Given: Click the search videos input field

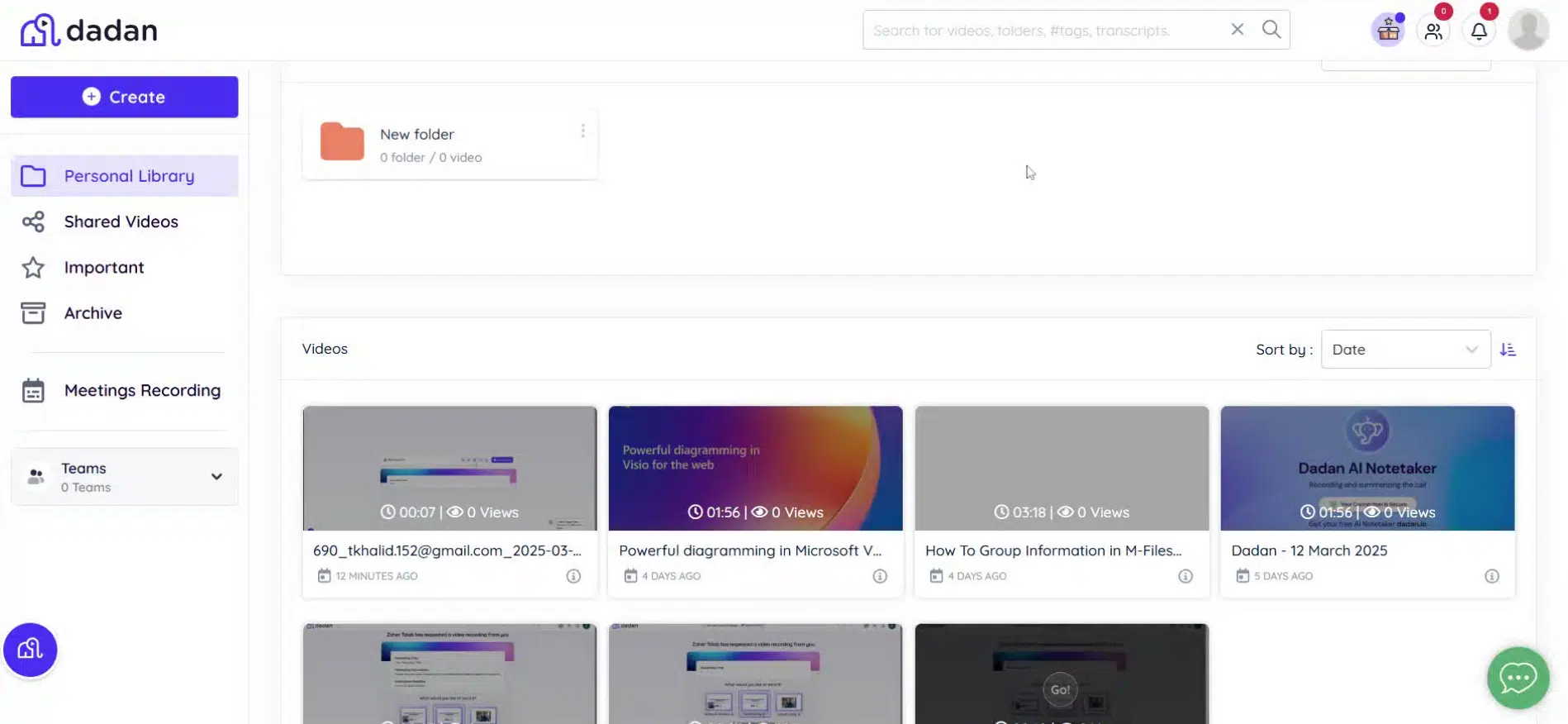Looking at the screenshot, I should click(1041, 31).
